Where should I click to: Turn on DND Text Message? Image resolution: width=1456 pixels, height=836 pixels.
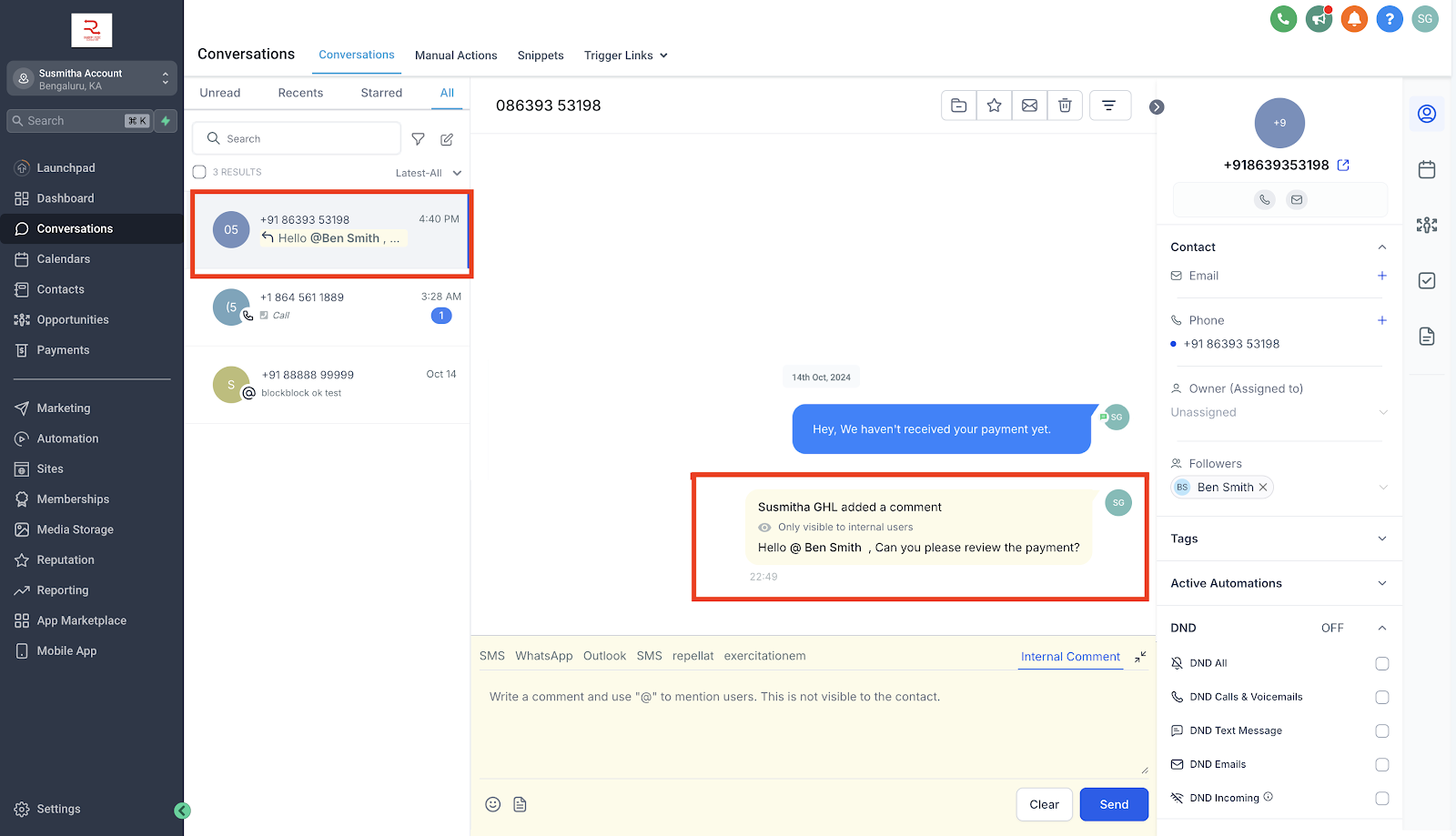point(1382,730)
